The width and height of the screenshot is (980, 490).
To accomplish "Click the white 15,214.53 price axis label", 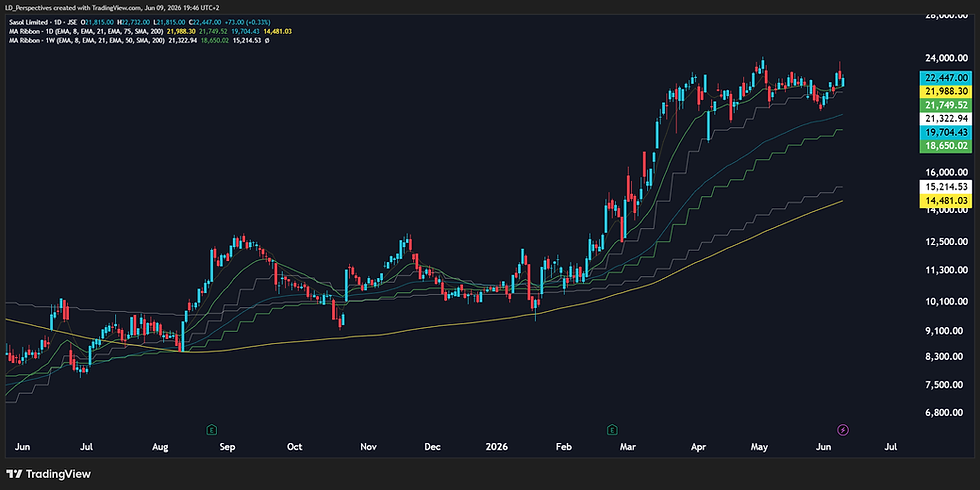I will [946, 186].
